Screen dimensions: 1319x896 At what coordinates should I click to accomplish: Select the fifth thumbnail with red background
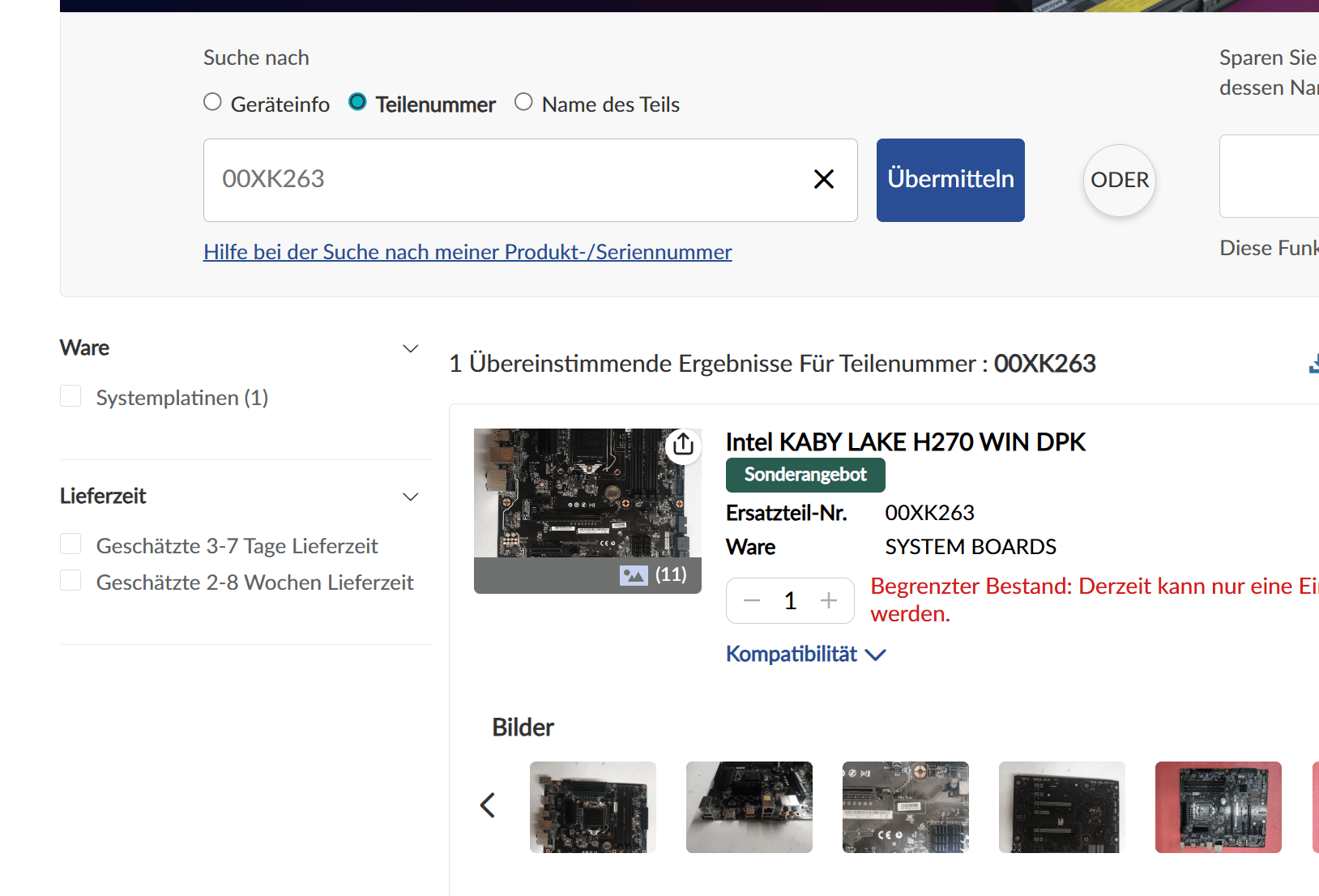pos(1219,807)
